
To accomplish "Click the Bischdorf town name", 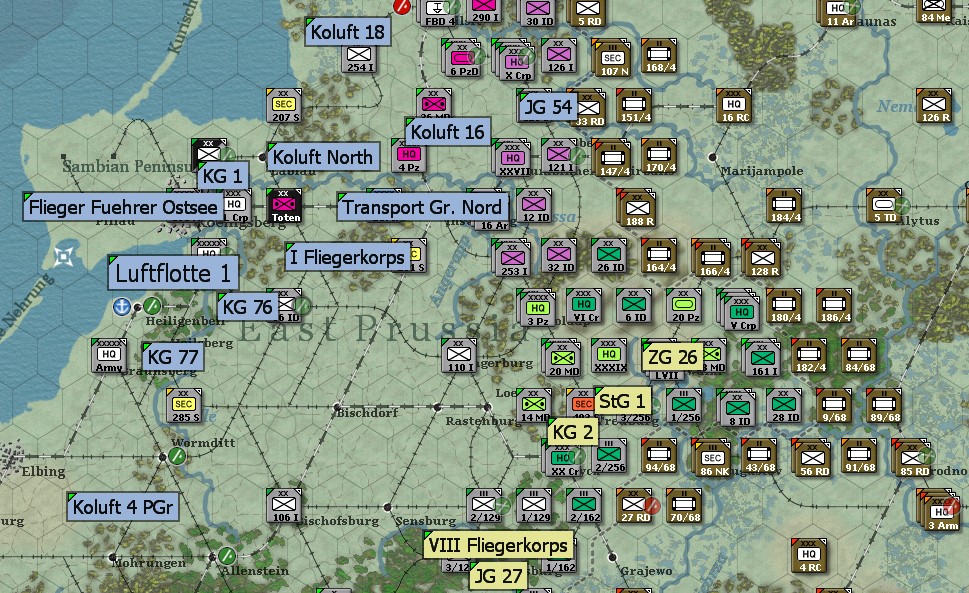I will coord(367,413).
